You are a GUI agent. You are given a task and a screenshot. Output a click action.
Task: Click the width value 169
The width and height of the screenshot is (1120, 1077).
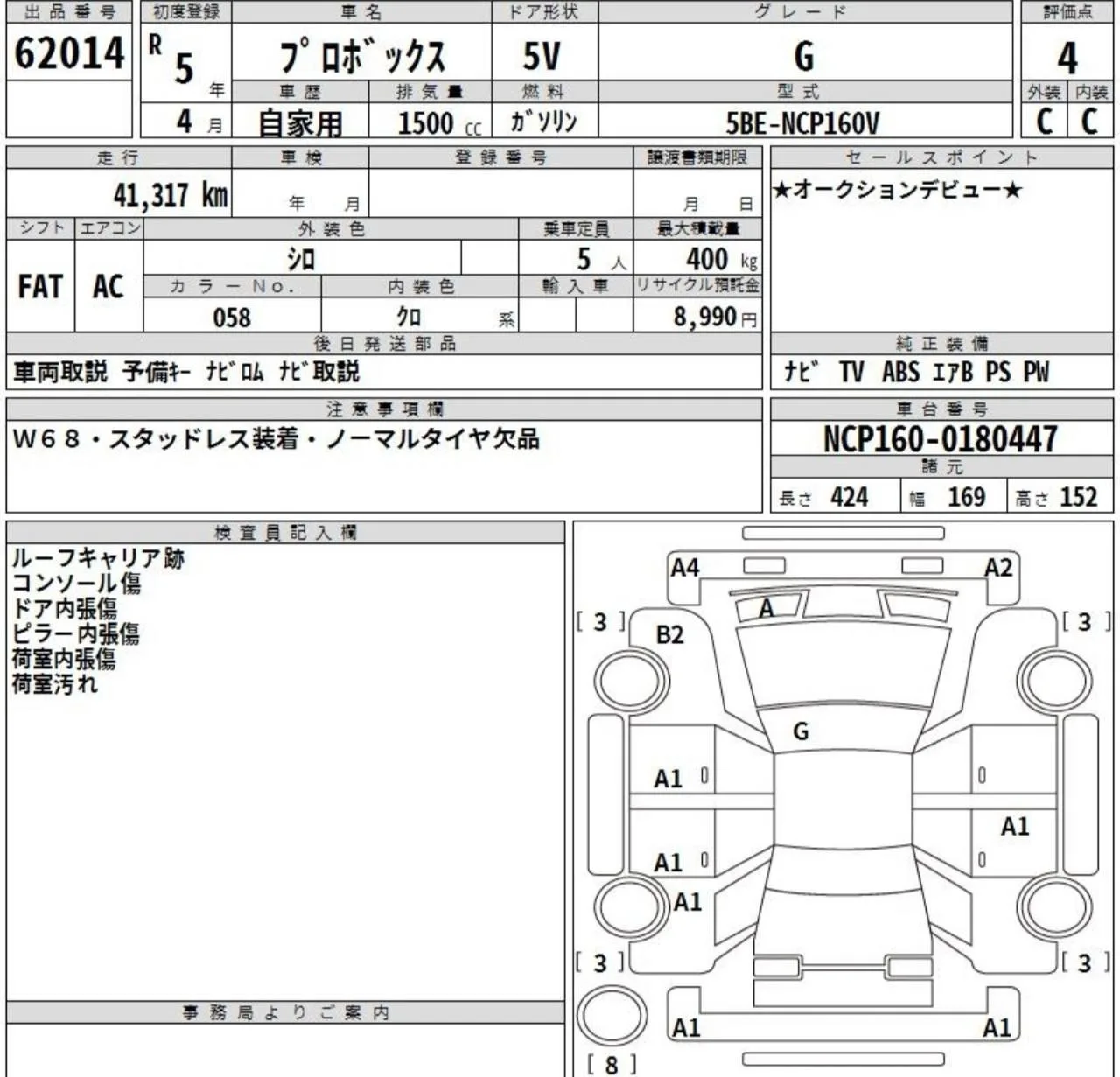(966, 497)
